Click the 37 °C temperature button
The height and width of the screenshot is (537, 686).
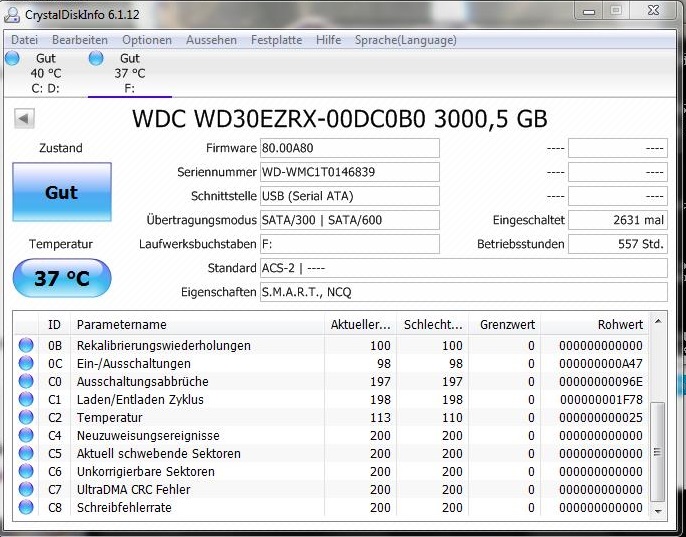click(x=62, y=278)
